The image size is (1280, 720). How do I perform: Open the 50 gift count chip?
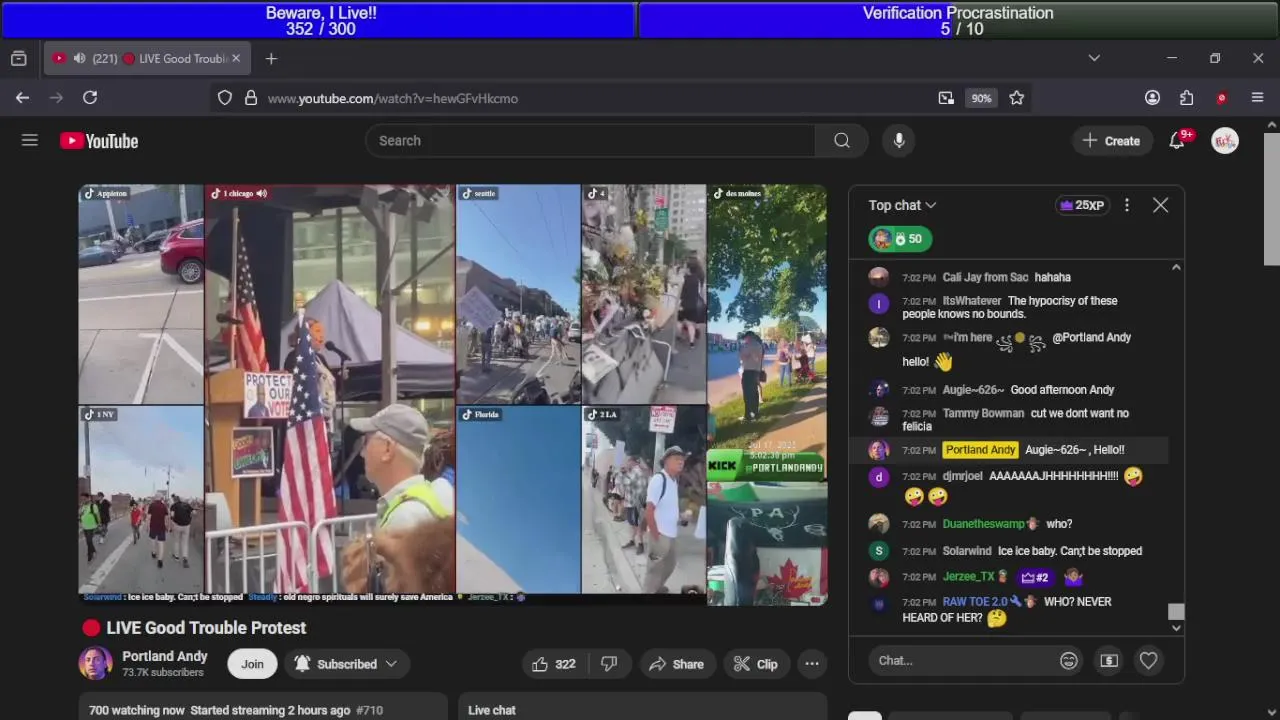coord(900,239)
